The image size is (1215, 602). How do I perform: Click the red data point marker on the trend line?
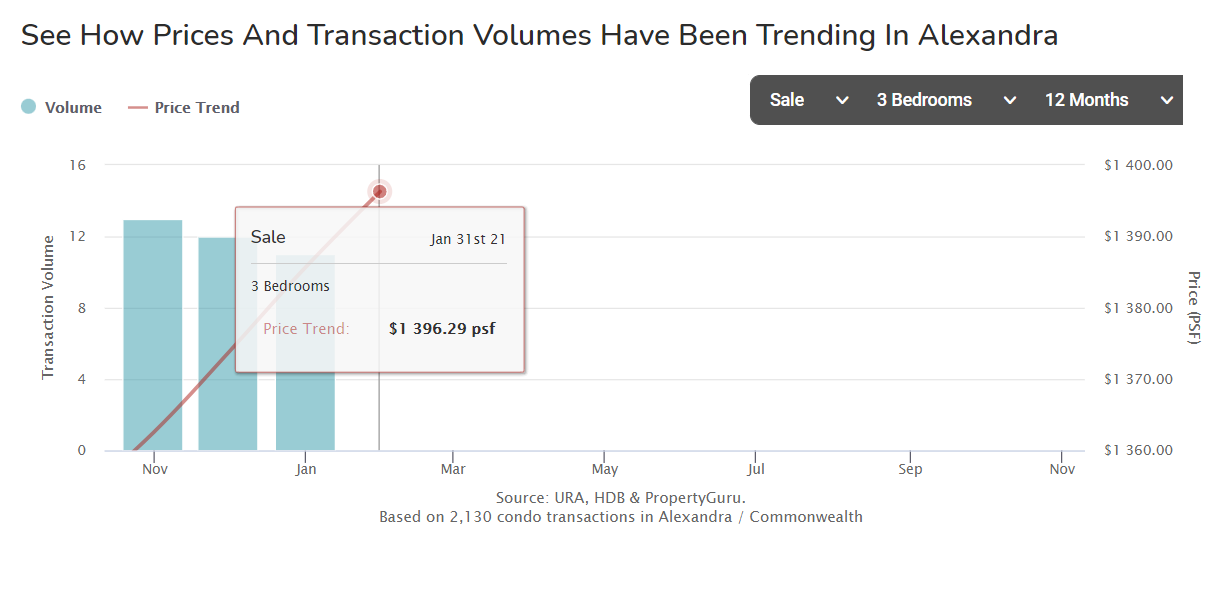pyautogui.click(x=379, y=191)
